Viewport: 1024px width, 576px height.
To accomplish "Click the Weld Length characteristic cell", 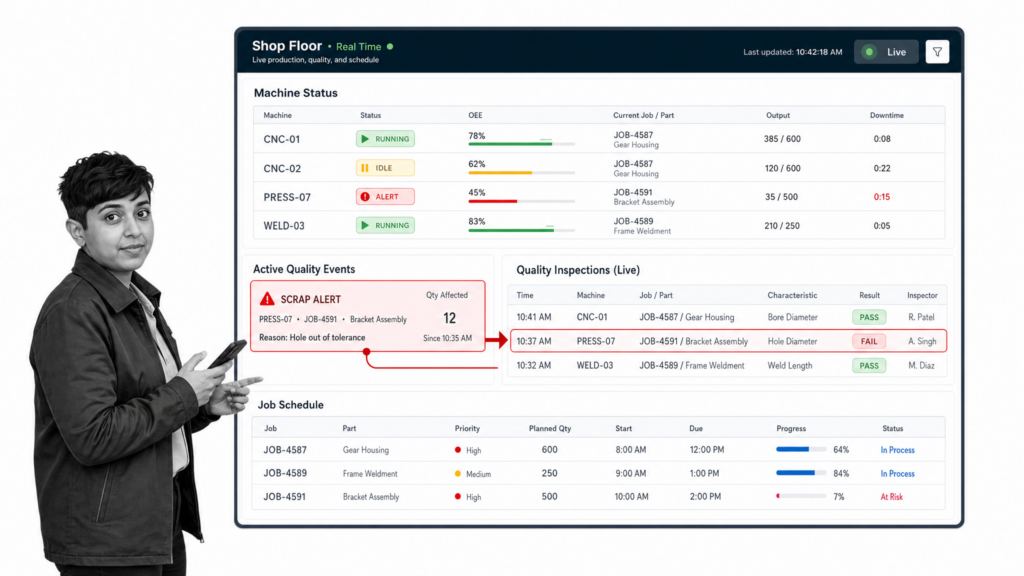I will pyautogui.click(x=790, y=366).
